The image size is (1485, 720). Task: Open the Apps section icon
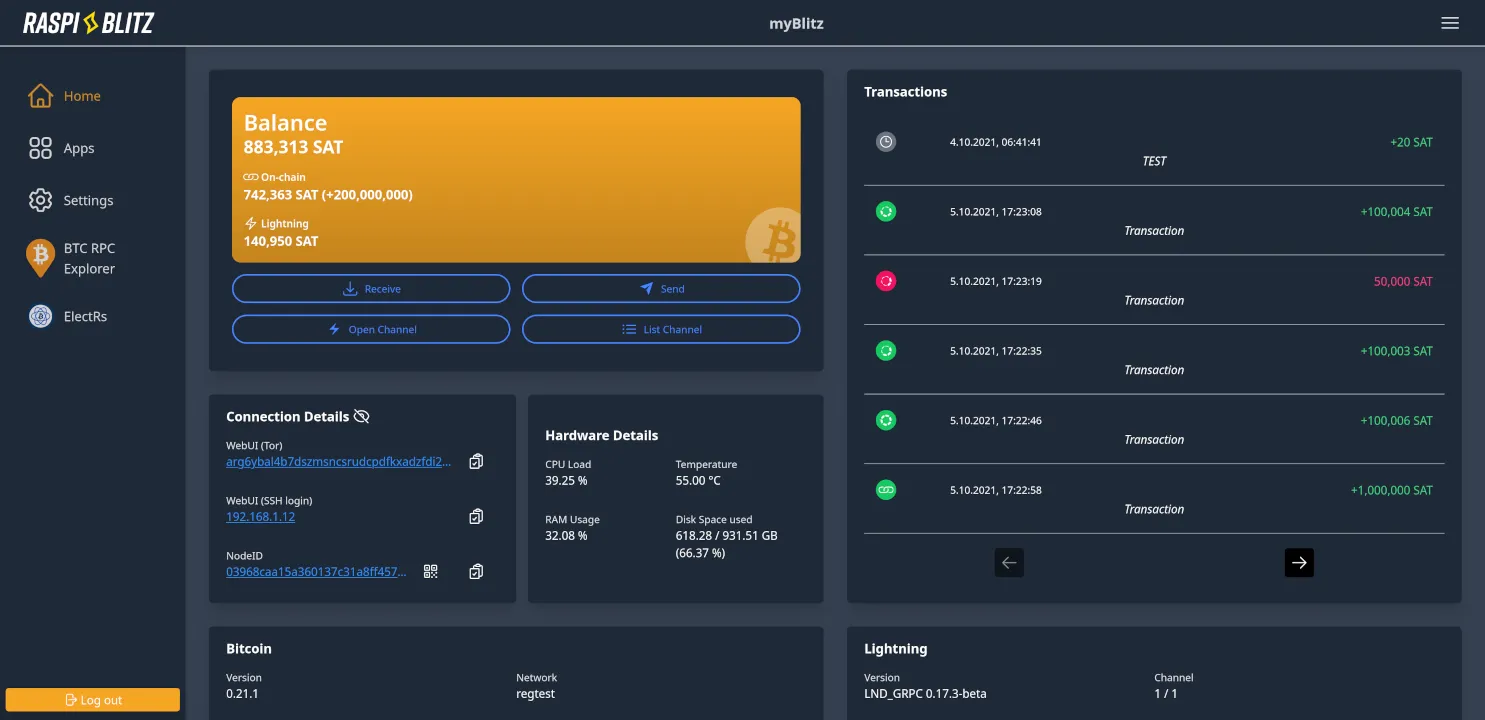point(40,147)
